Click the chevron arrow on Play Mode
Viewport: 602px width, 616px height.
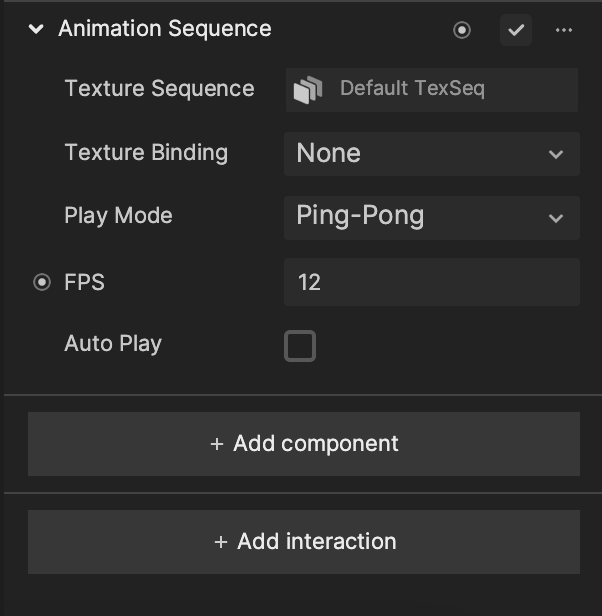(x=556, y=218)
